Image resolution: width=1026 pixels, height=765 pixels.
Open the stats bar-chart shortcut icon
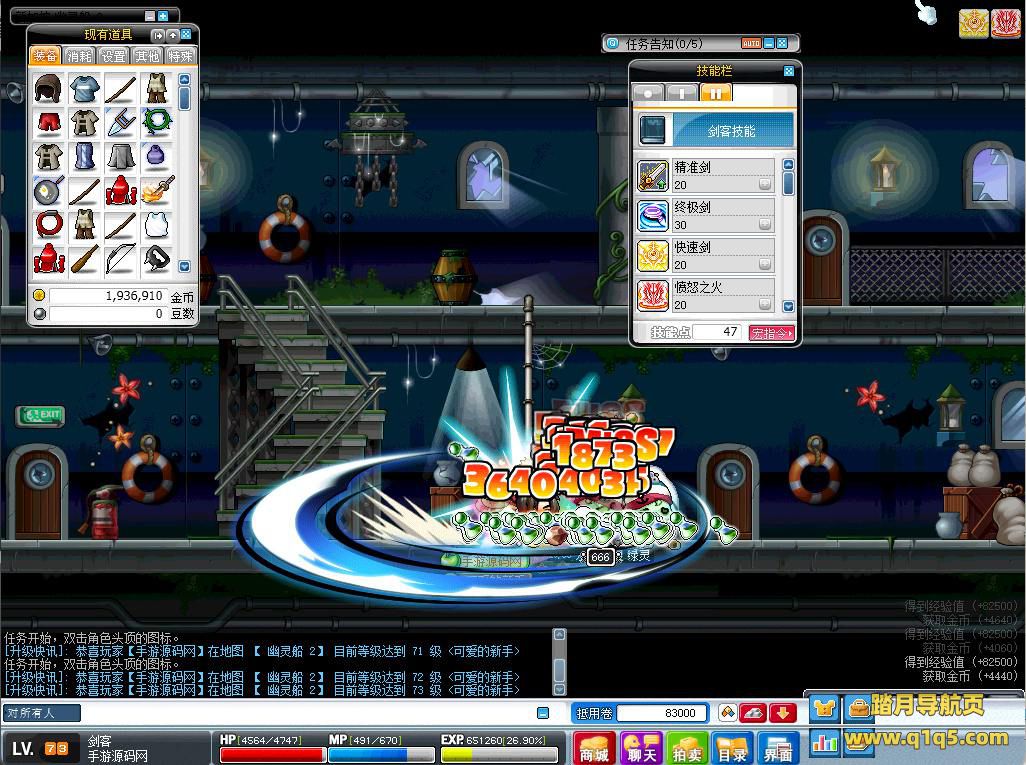click(x=825, y=742)
